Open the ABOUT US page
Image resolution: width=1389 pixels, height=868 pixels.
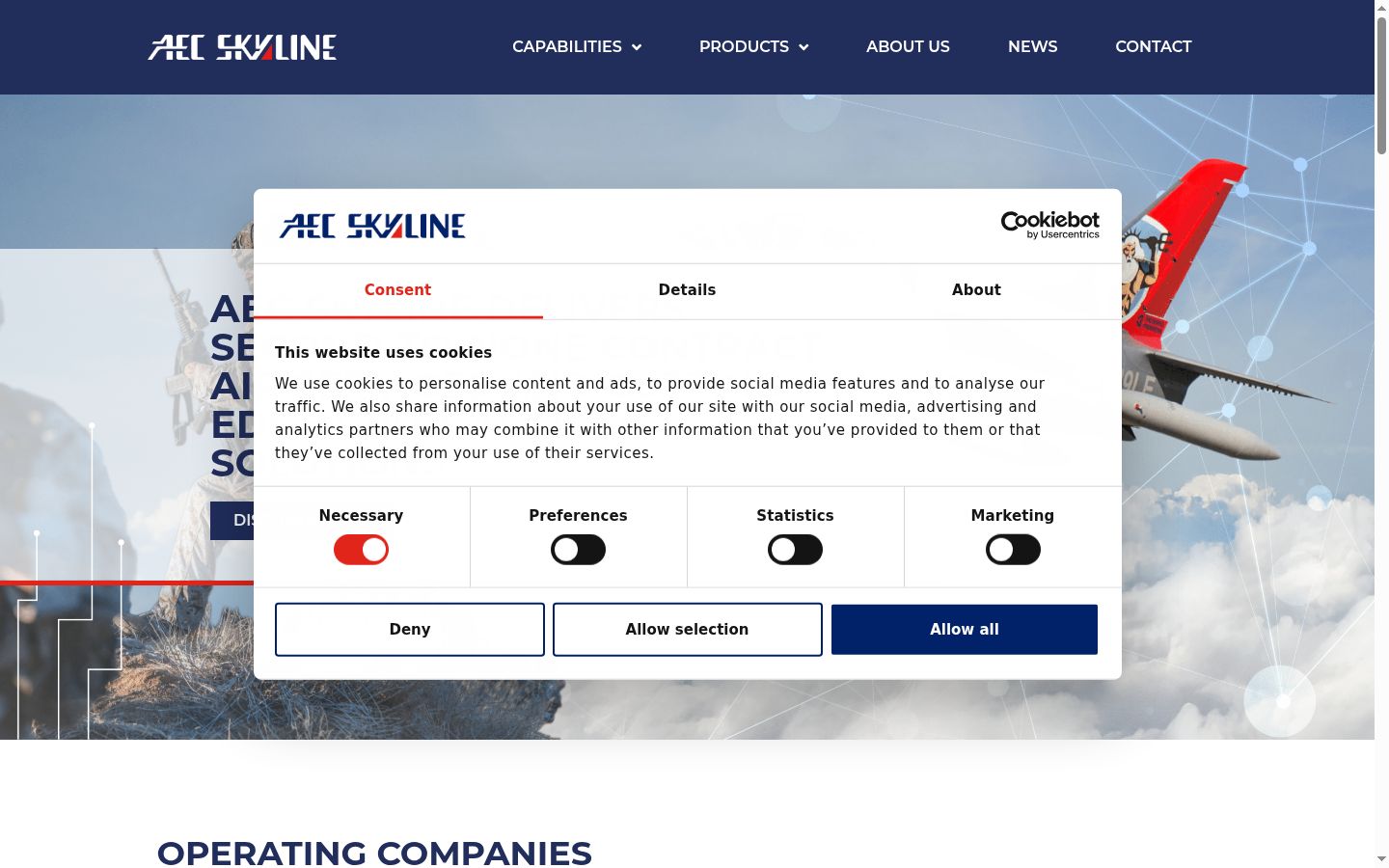point(908,46)
